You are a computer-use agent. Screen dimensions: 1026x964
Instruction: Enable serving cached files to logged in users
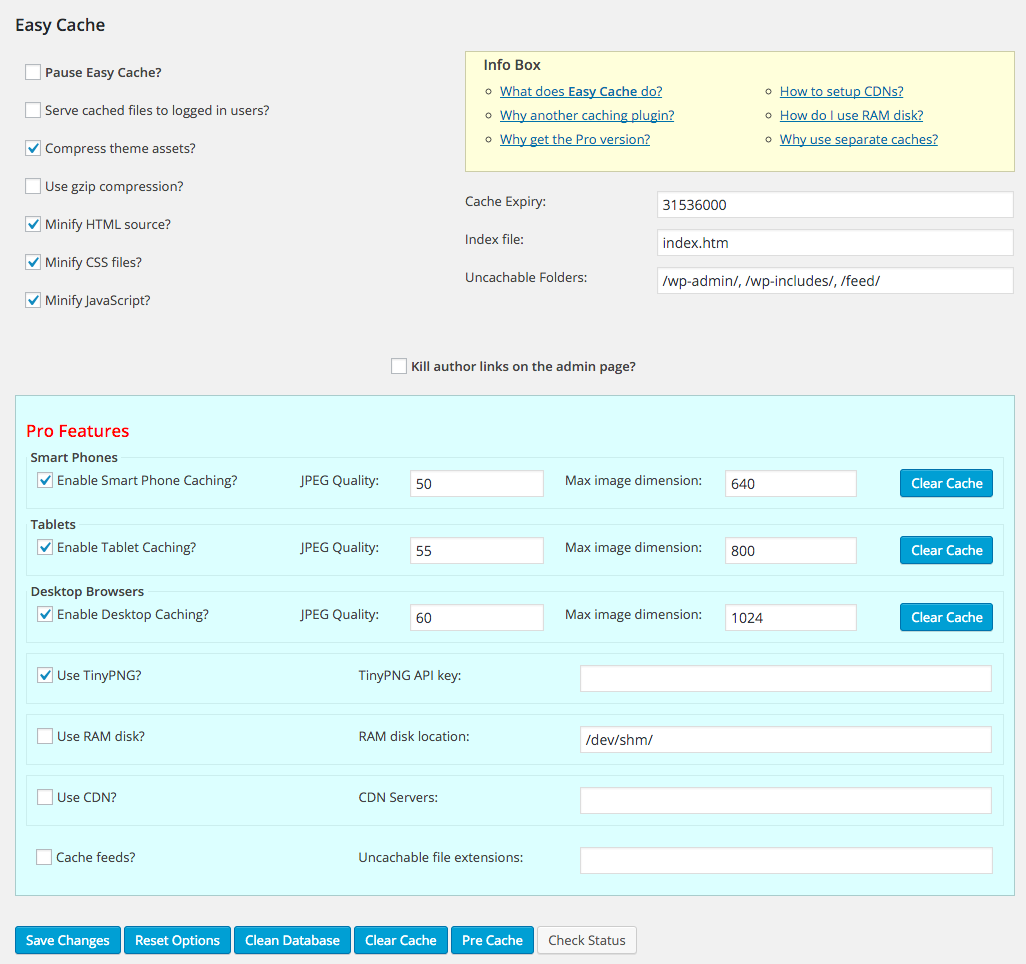tap(33, 110)
